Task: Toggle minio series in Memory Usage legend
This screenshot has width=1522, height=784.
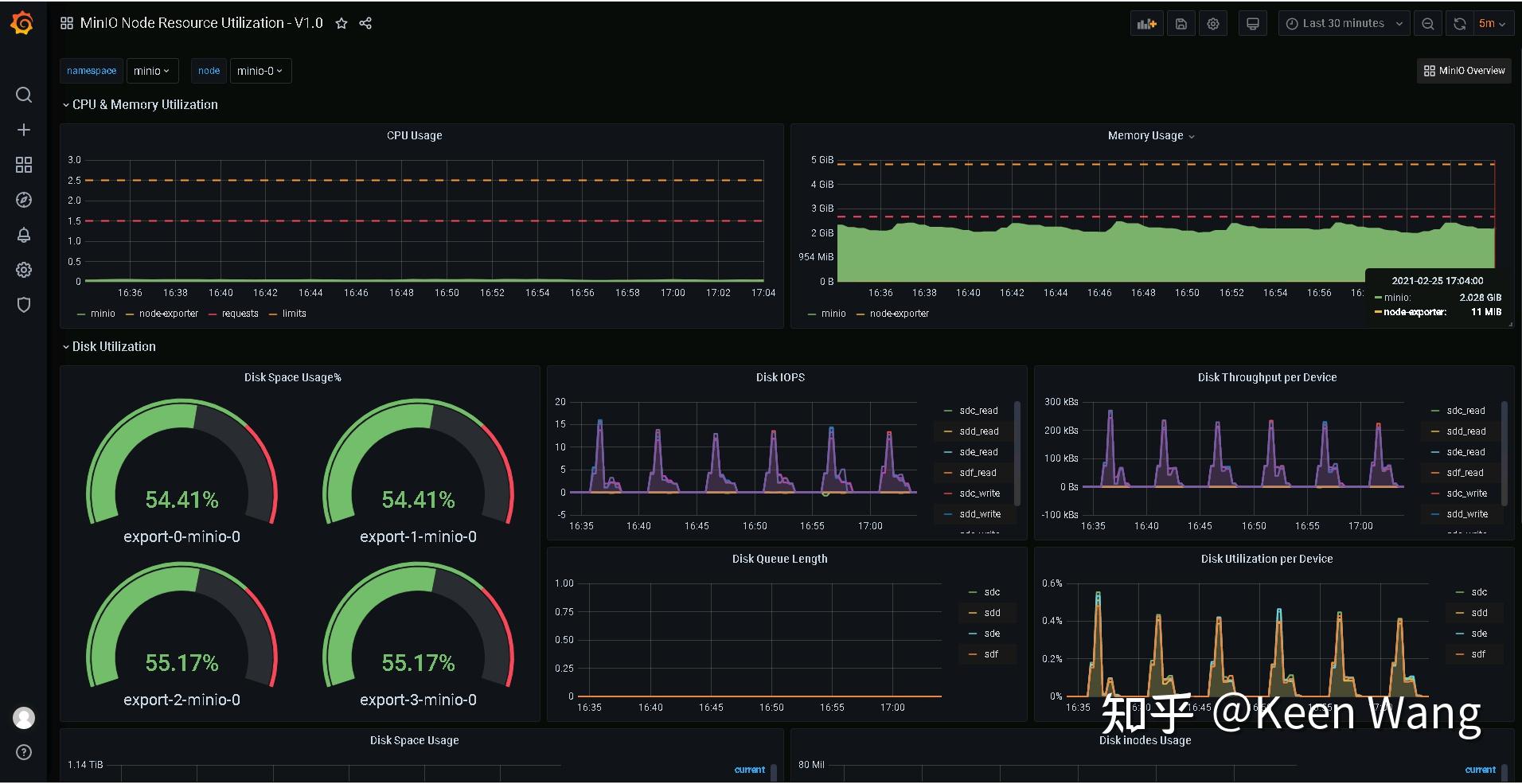Action: [833, 314]
